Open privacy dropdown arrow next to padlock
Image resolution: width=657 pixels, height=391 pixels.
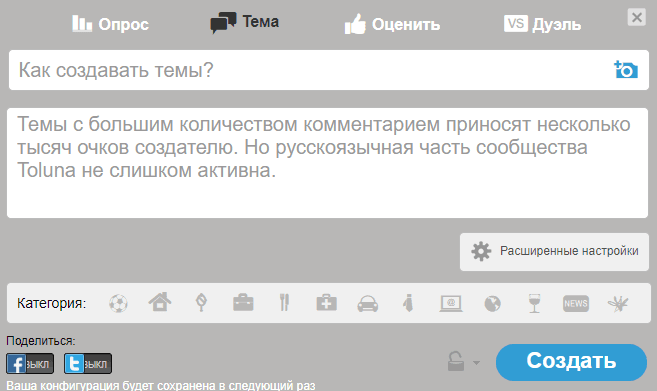(476, 363)
